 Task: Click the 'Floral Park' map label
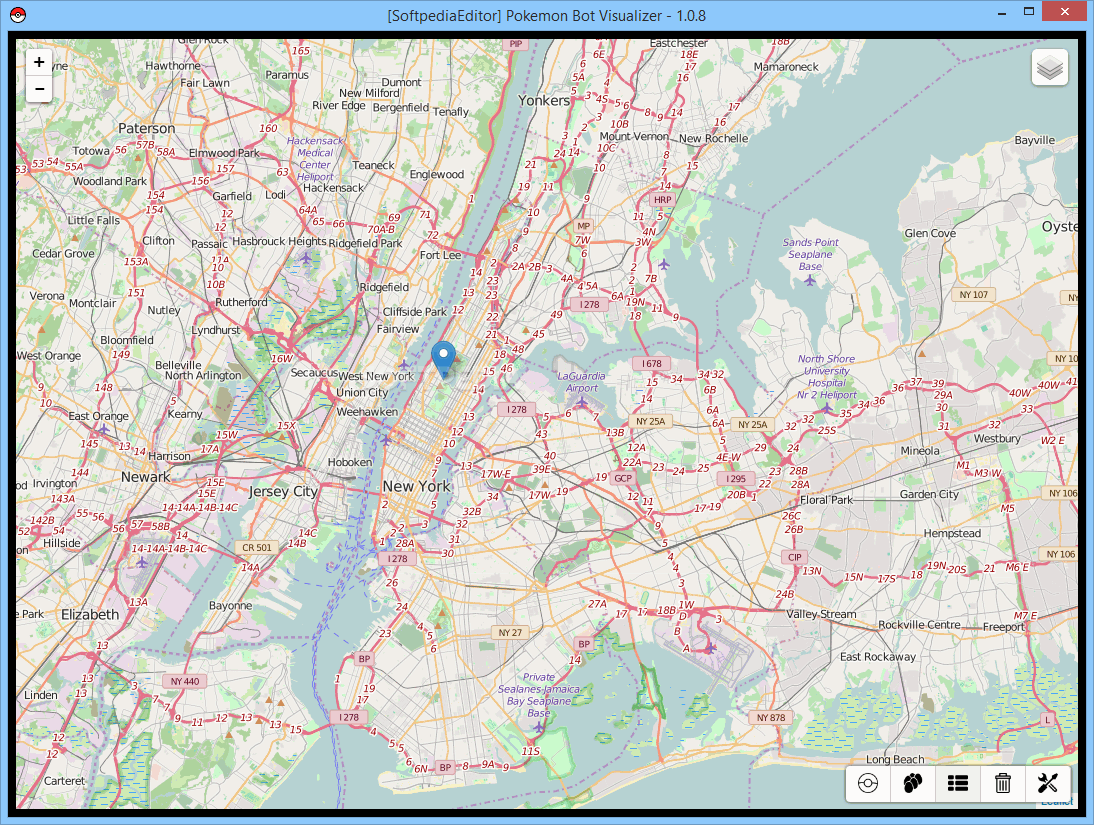pyautogui.click(x=826, y=500)
